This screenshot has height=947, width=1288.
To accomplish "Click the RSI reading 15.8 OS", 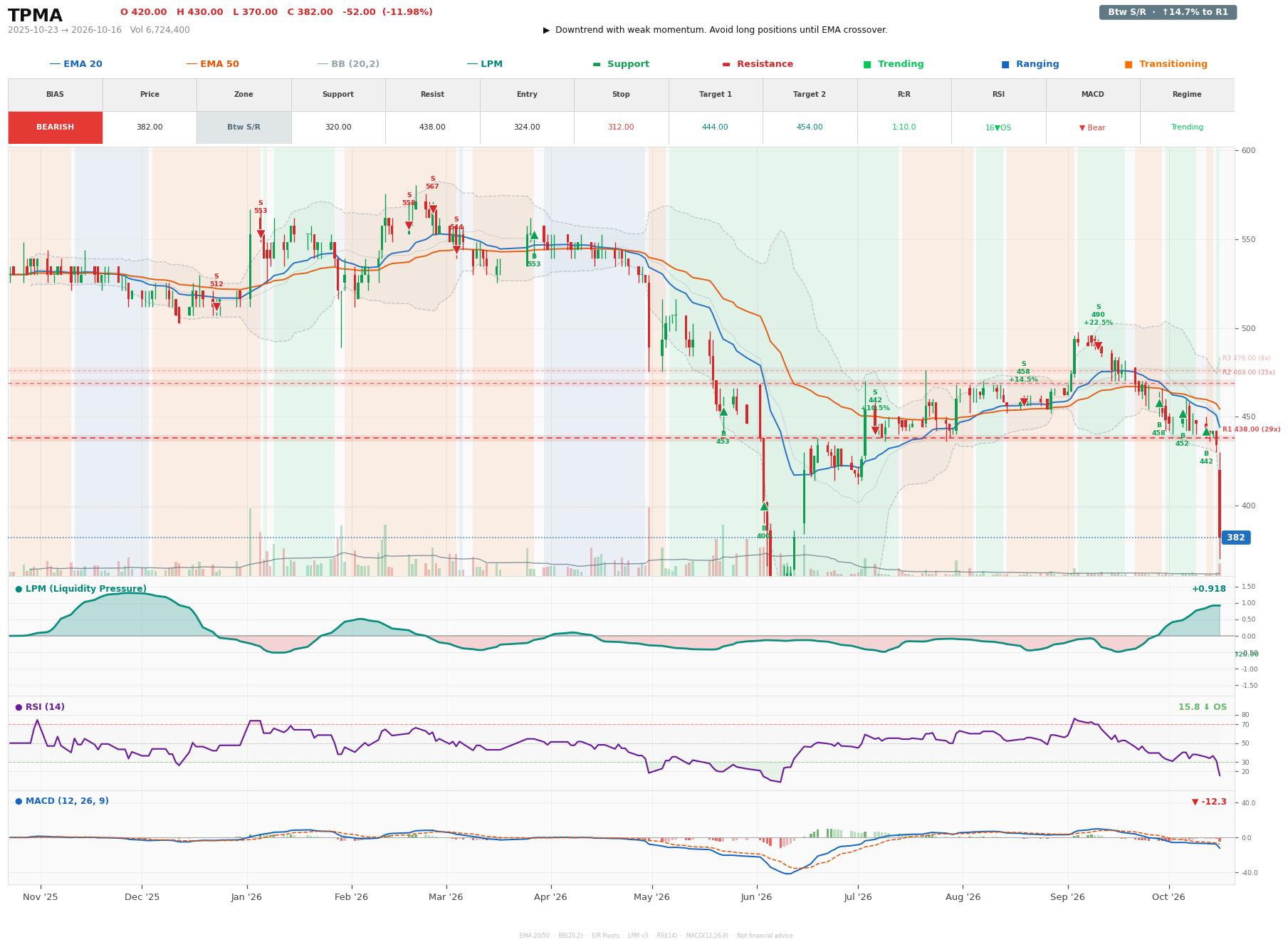I will tap(1203, 707).
